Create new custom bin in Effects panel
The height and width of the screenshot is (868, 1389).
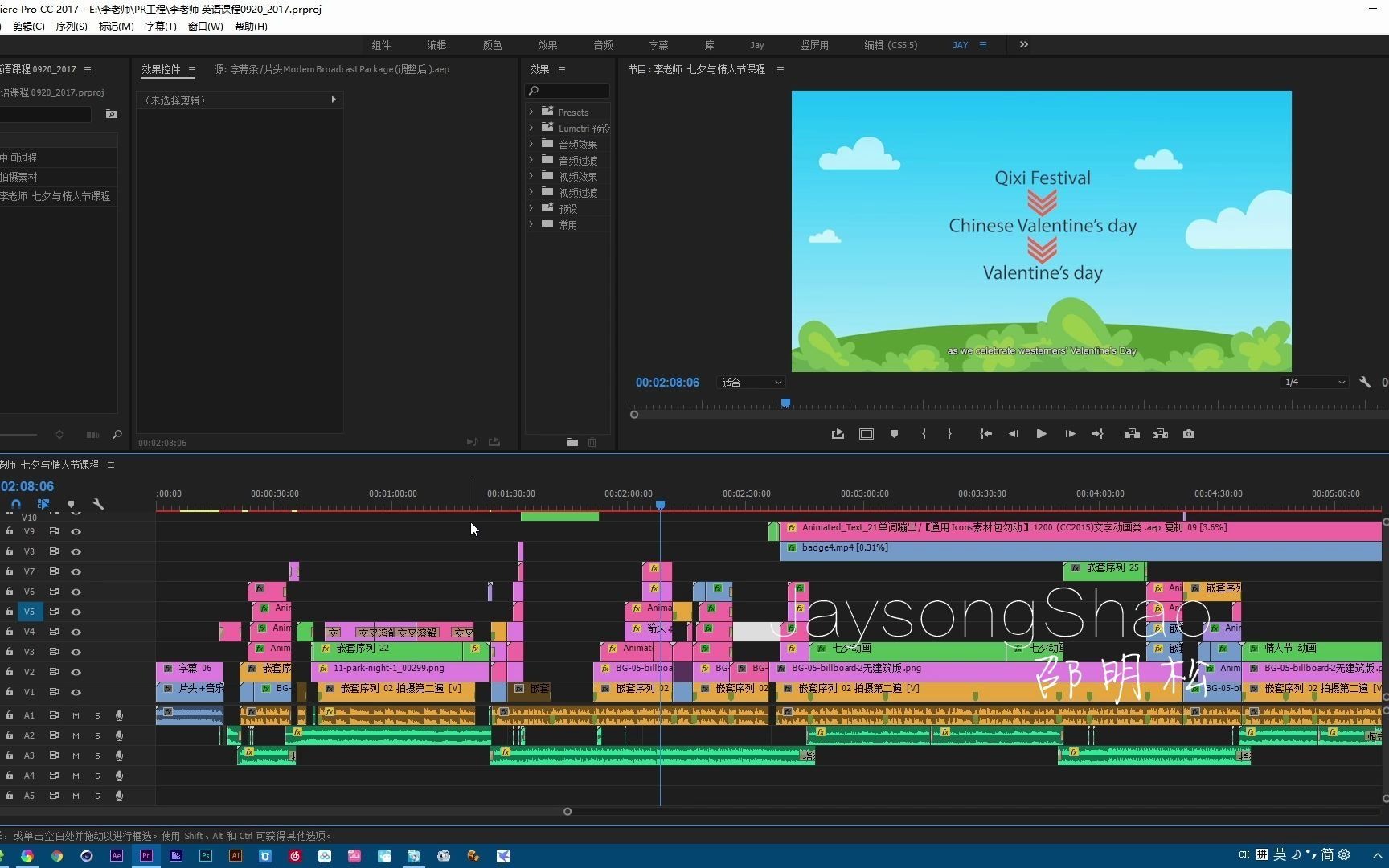coord(572,442)
